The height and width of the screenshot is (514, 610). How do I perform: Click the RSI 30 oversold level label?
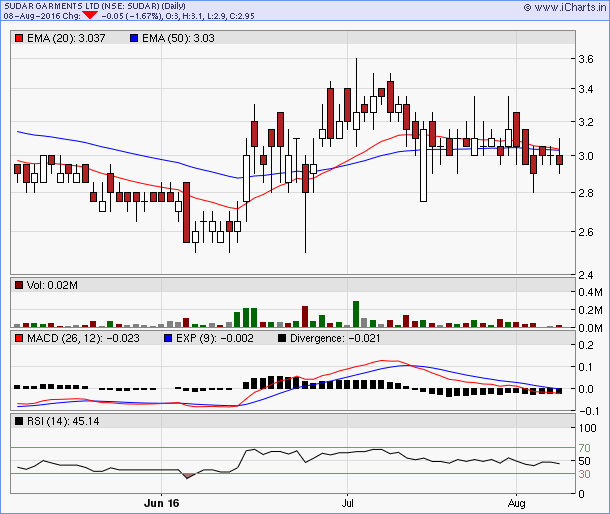tap(584, 474)
